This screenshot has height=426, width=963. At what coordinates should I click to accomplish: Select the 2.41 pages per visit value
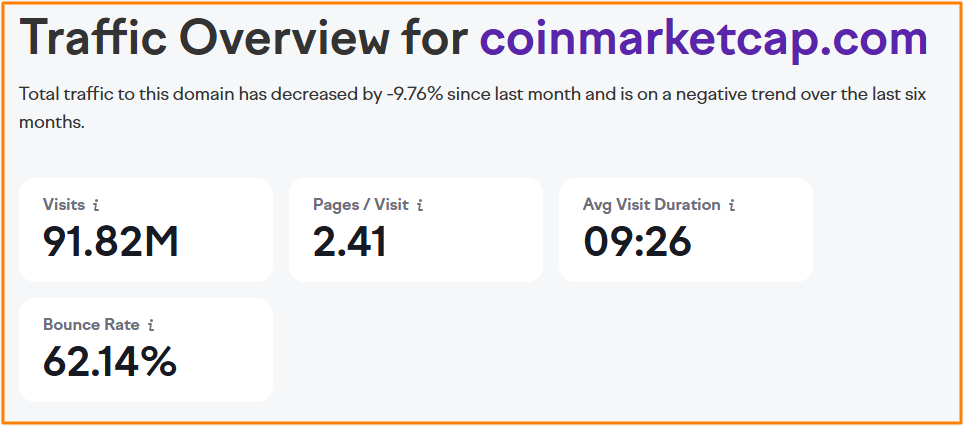[x=349, y=241]
